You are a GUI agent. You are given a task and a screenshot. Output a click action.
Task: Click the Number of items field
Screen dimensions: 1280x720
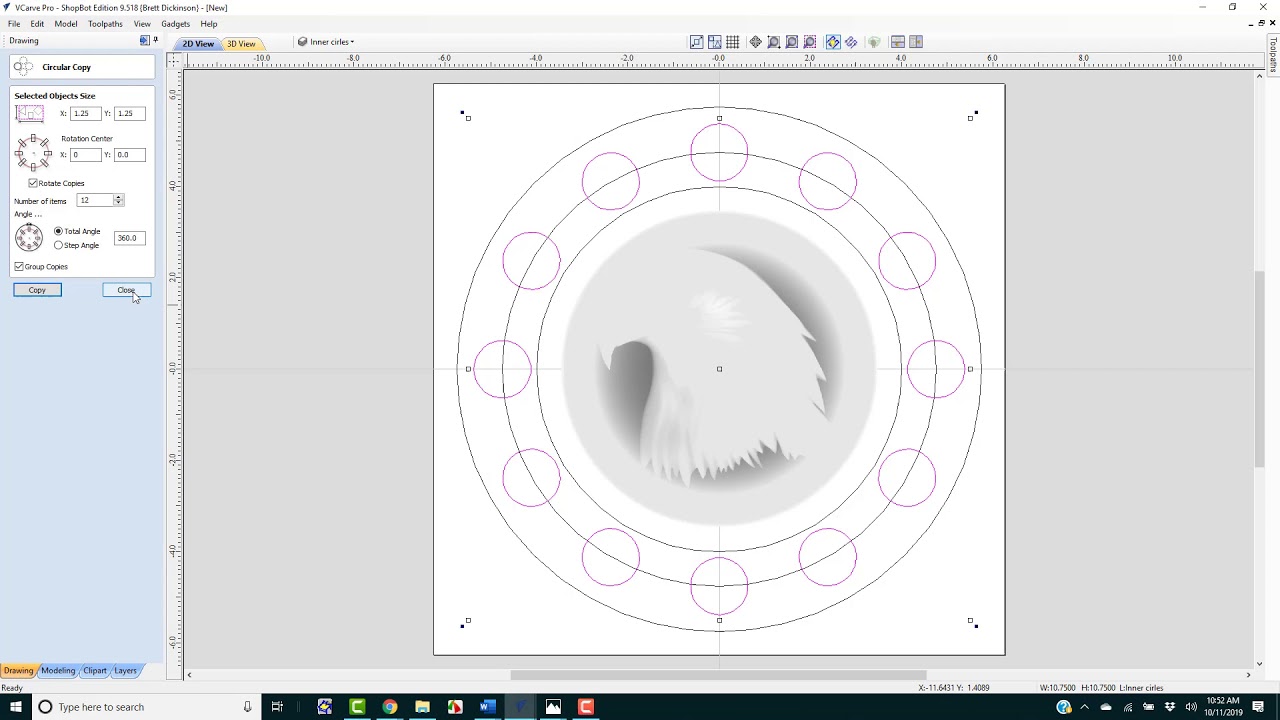tap(95, 200)
